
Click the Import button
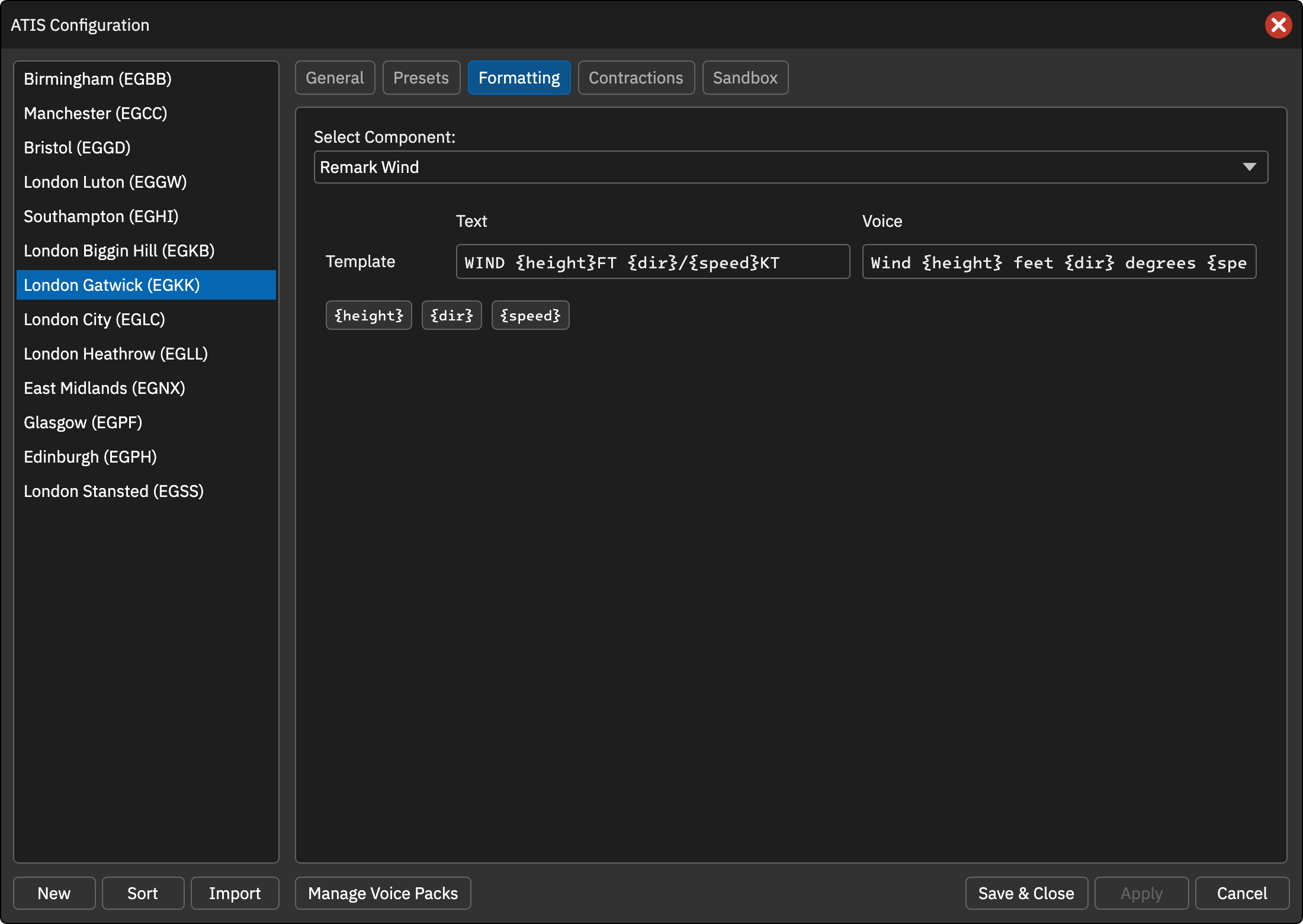click(235, 893)
